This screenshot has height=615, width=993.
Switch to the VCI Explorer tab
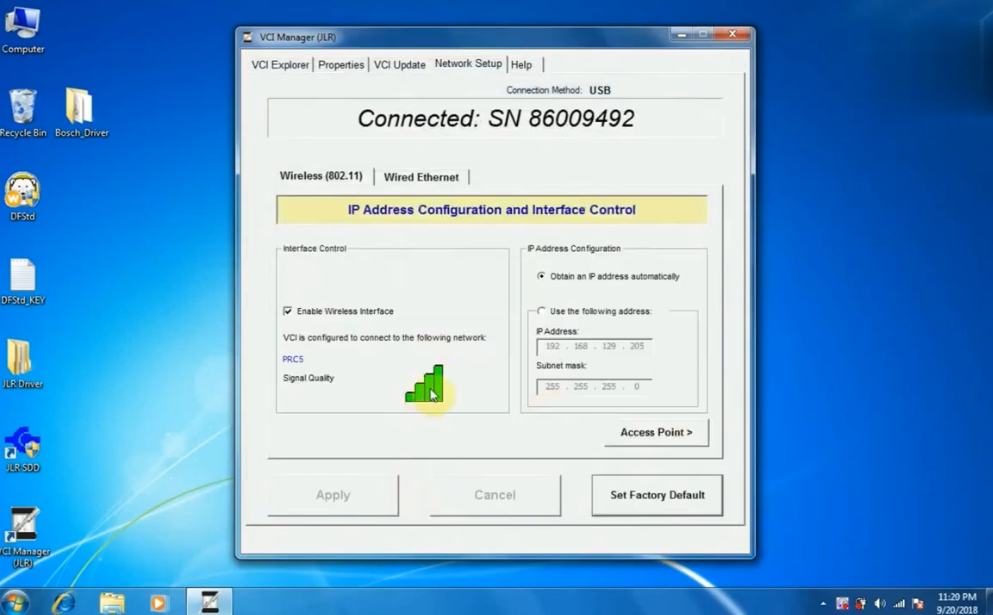280,65
